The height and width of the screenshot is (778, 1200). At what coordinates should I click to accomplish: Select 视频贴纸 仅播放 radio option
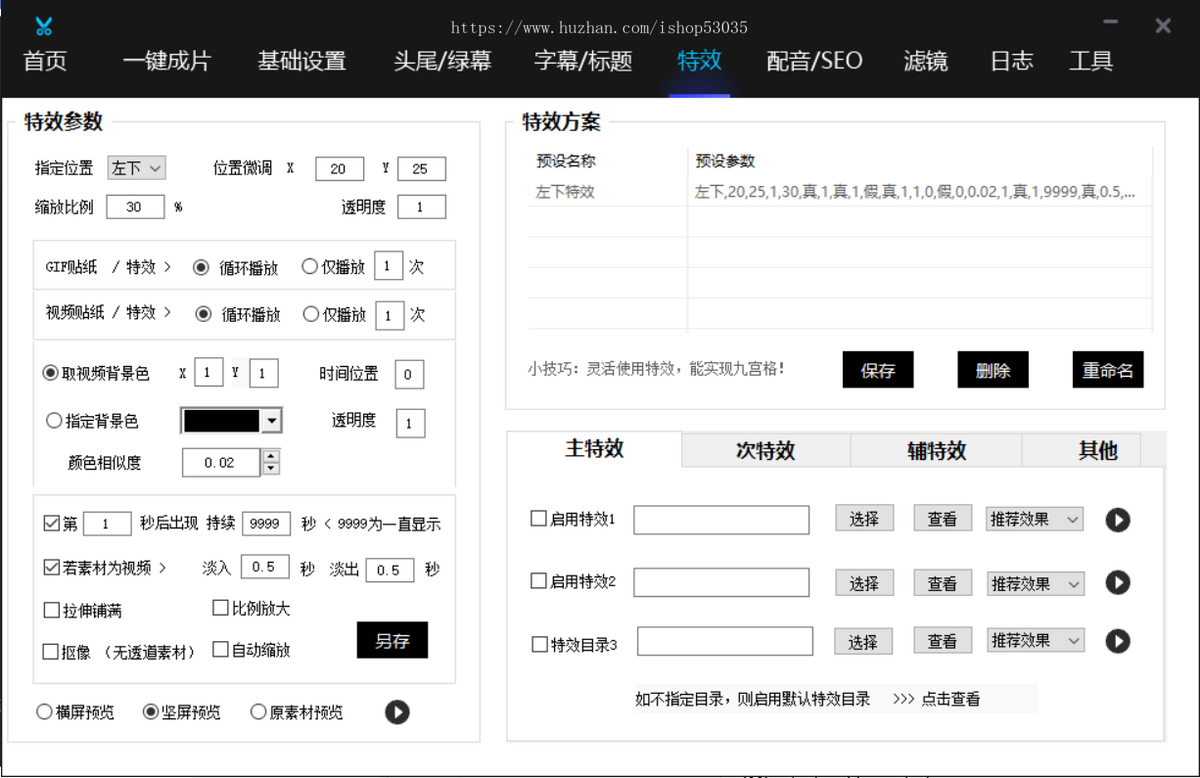[311, 314]
